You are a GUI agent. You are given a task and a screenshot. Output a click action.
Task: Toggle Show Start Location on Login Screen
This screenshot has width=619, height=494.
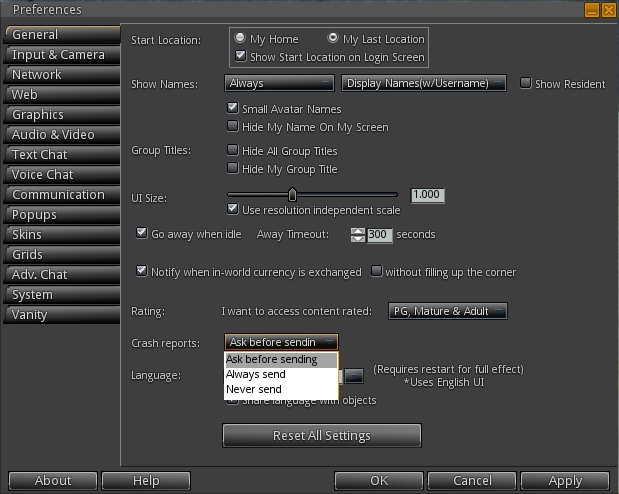point(240,55)
